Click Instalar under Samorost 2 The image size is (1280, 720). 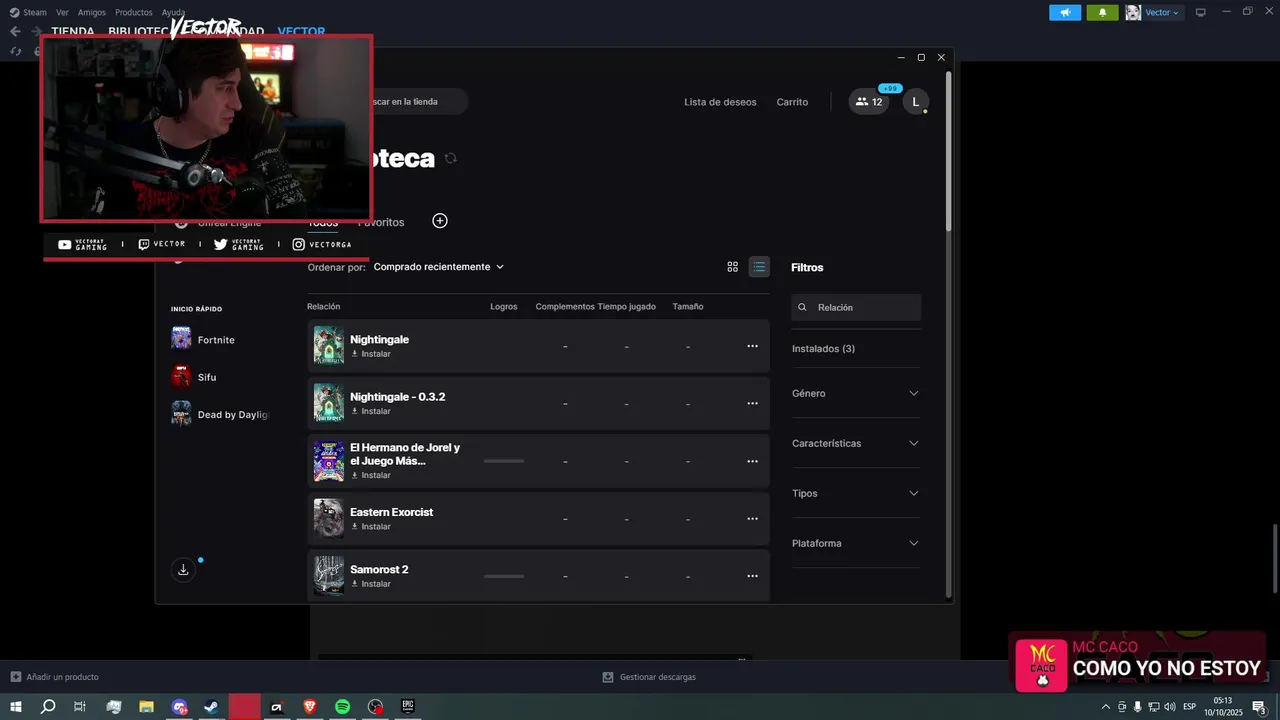pos(371,584)
